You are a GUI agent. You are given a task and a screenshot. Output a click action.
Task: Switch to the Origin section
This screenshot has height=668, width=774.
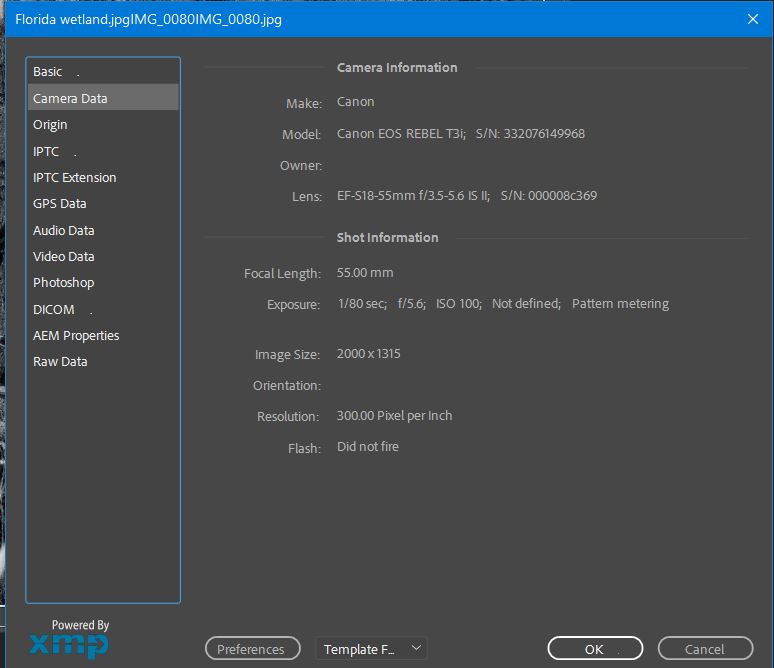(x=103, y=124)
